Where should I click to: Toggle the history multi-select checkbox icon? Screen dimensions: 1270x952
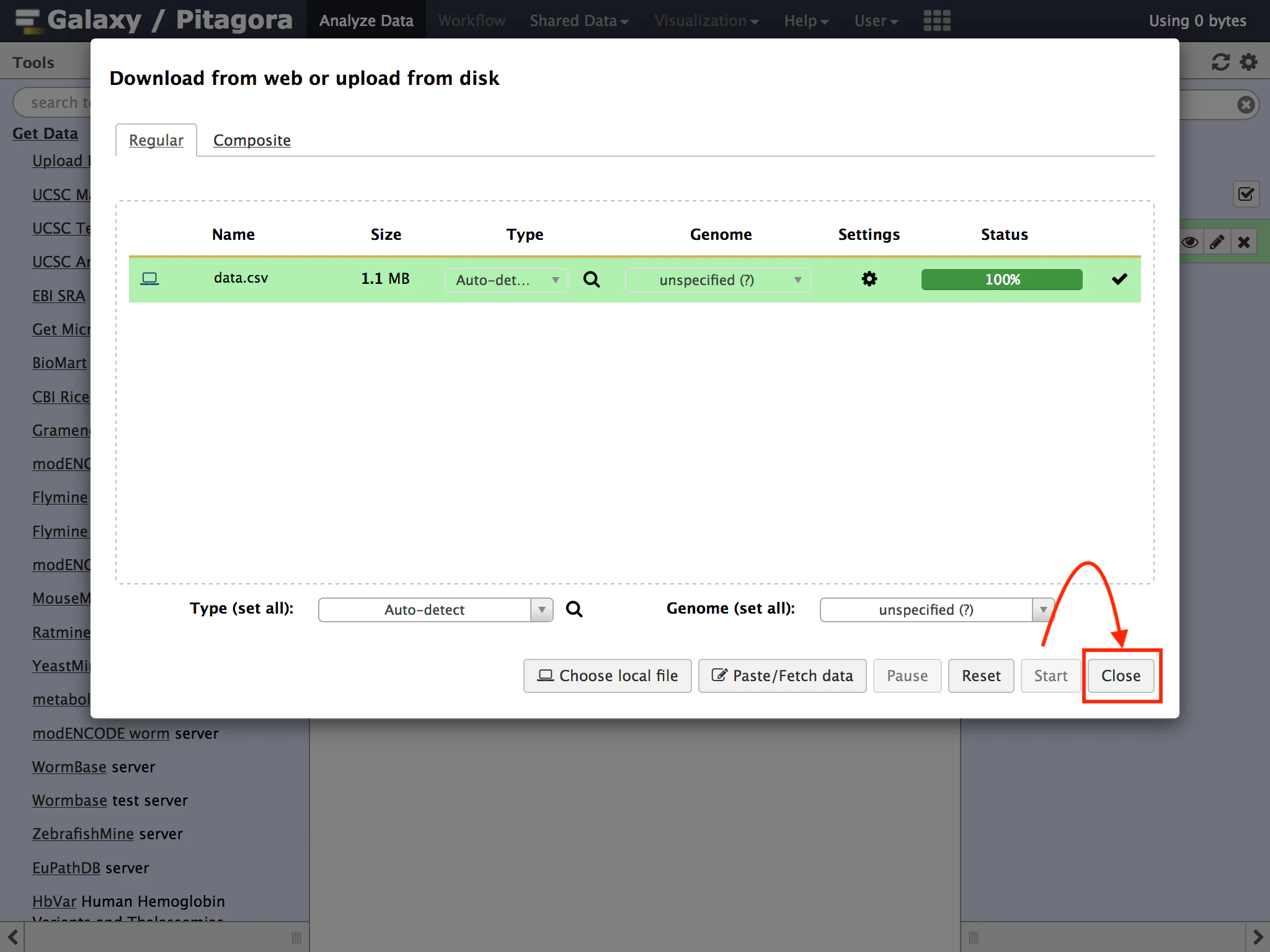1246,195
